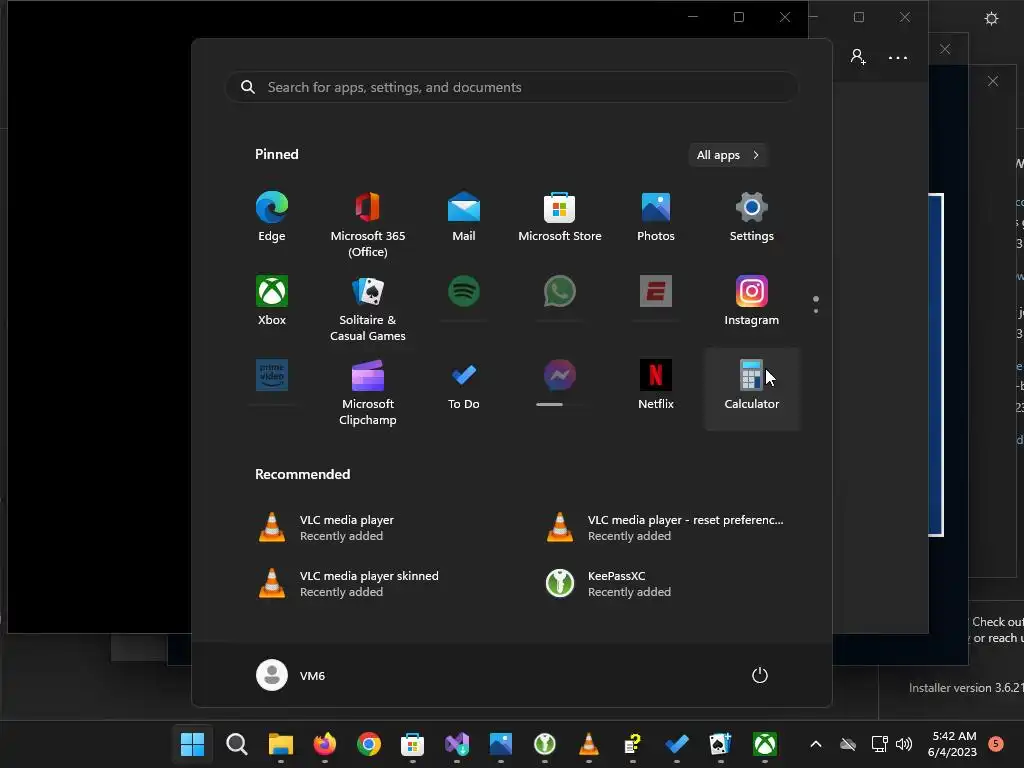Screen dimensions: 1024x768
Task: Show hidden system tray icons chevron
Action: pyautogui.click(x=816, y=744)
